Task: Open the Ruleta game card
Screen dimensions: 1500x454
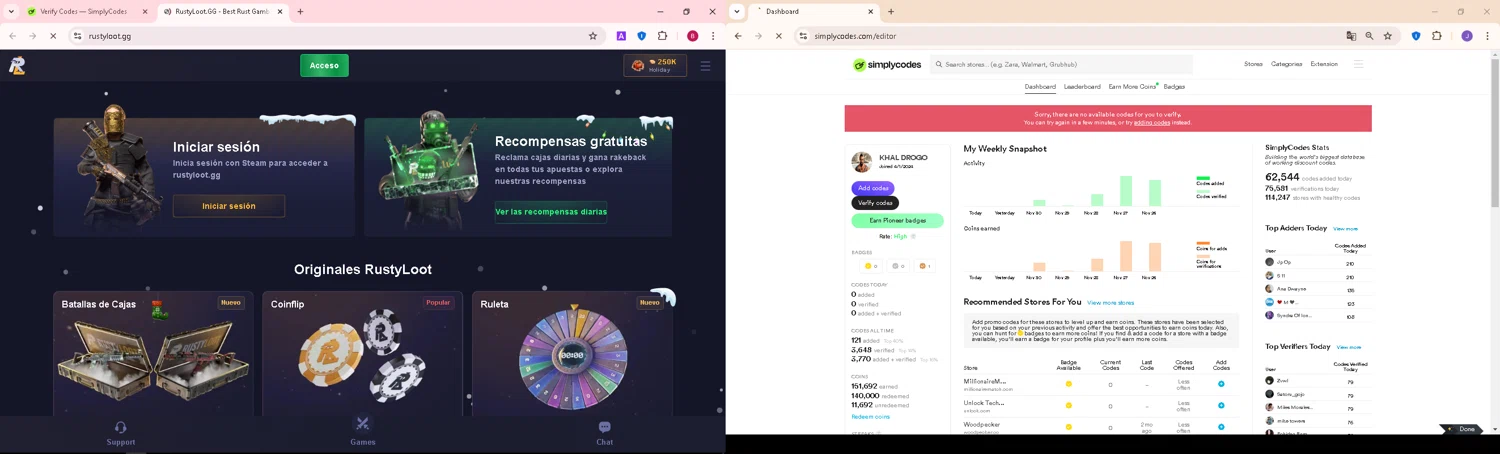Action: 572,353
